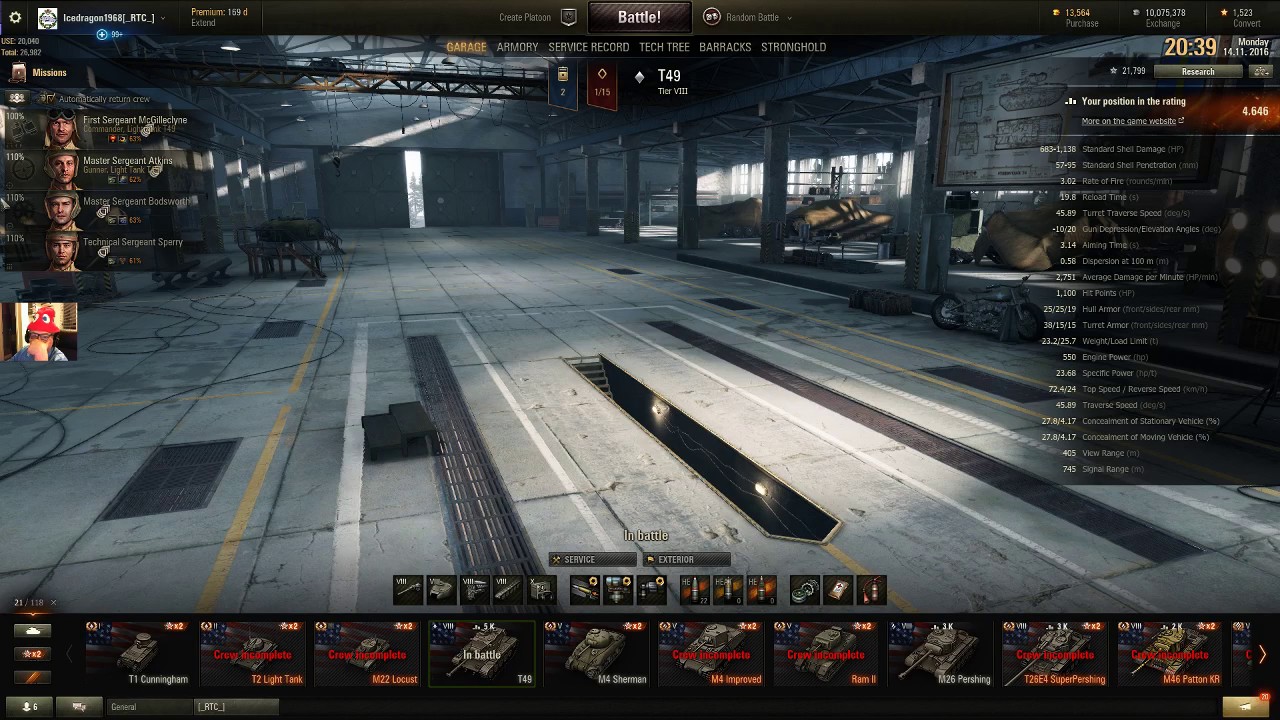
Task: Open the BARRACKS tab
Action: [x=725, y=47]
